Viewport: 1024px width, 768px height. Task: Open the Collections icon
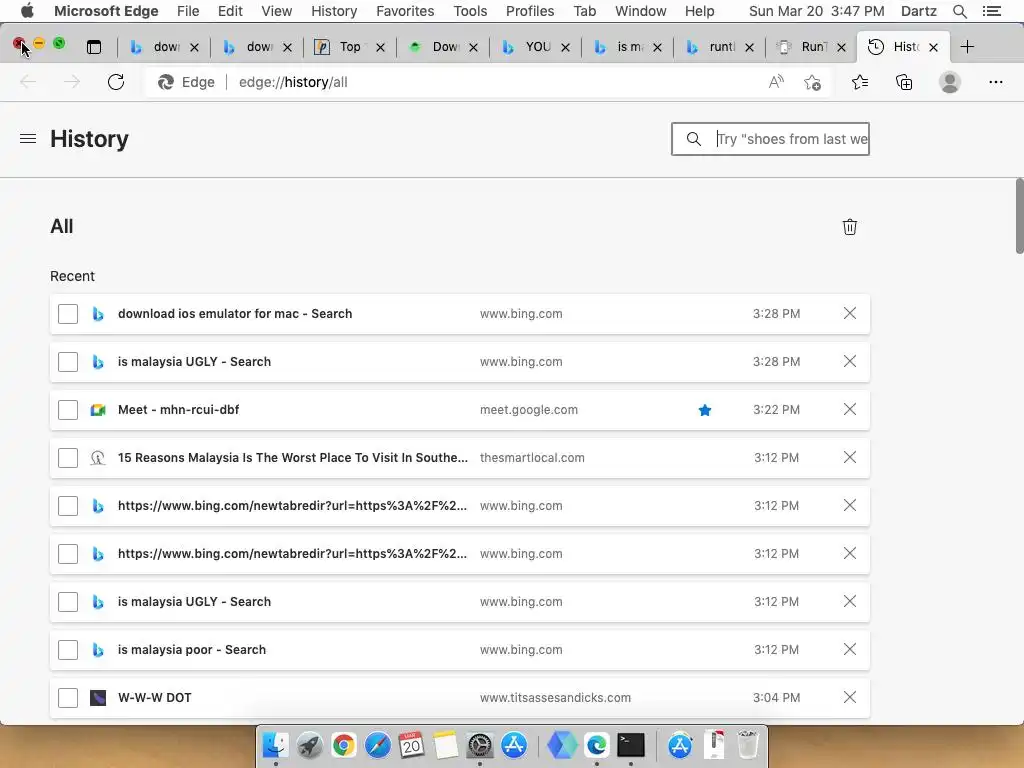(x=904, y=82)
